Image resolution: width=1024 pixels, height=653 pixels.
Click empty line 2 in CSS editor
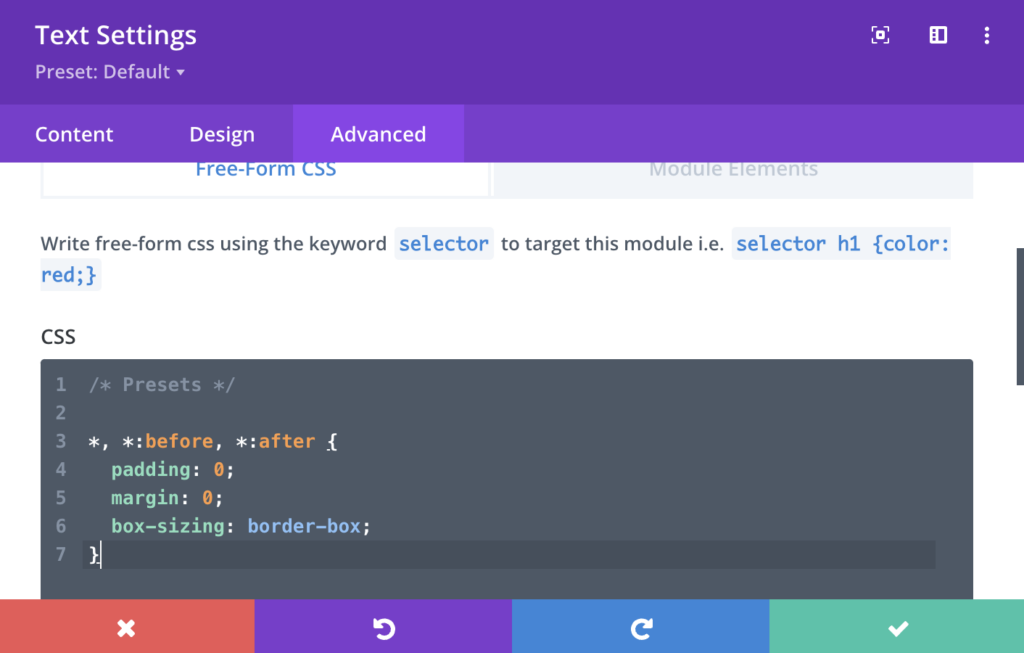pos(509,413)
